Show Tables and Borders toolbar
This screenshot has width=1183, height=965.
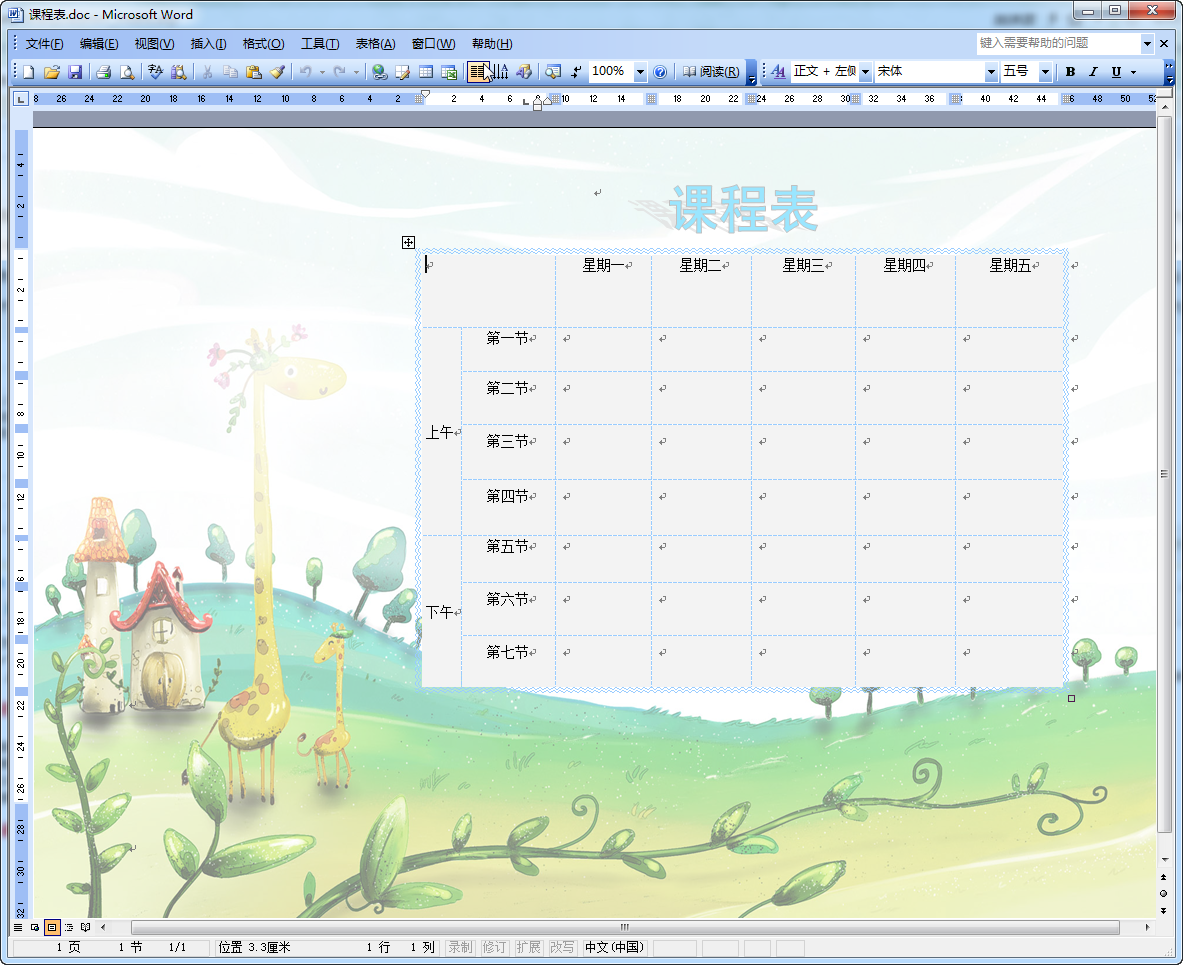click(403, 72)
